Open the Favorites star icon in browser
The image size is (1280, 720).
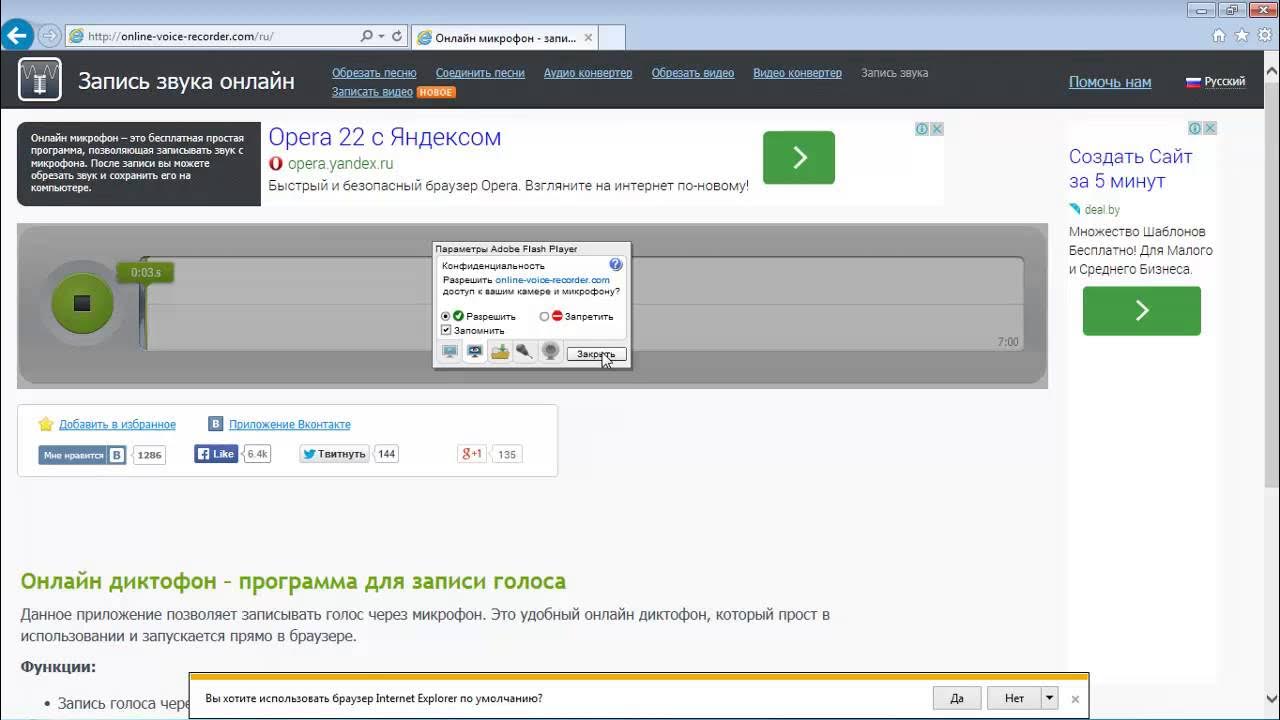click(1242, 35)
